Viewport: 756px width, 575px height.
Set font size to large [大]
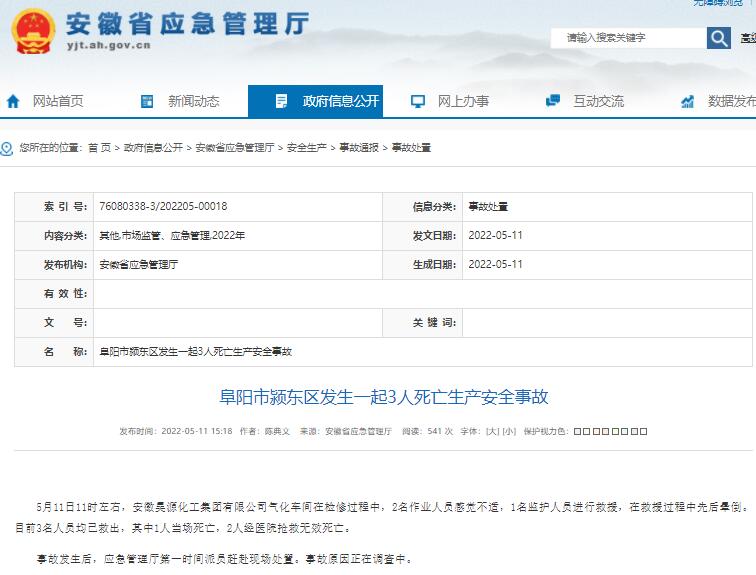[x=492, y=431]
